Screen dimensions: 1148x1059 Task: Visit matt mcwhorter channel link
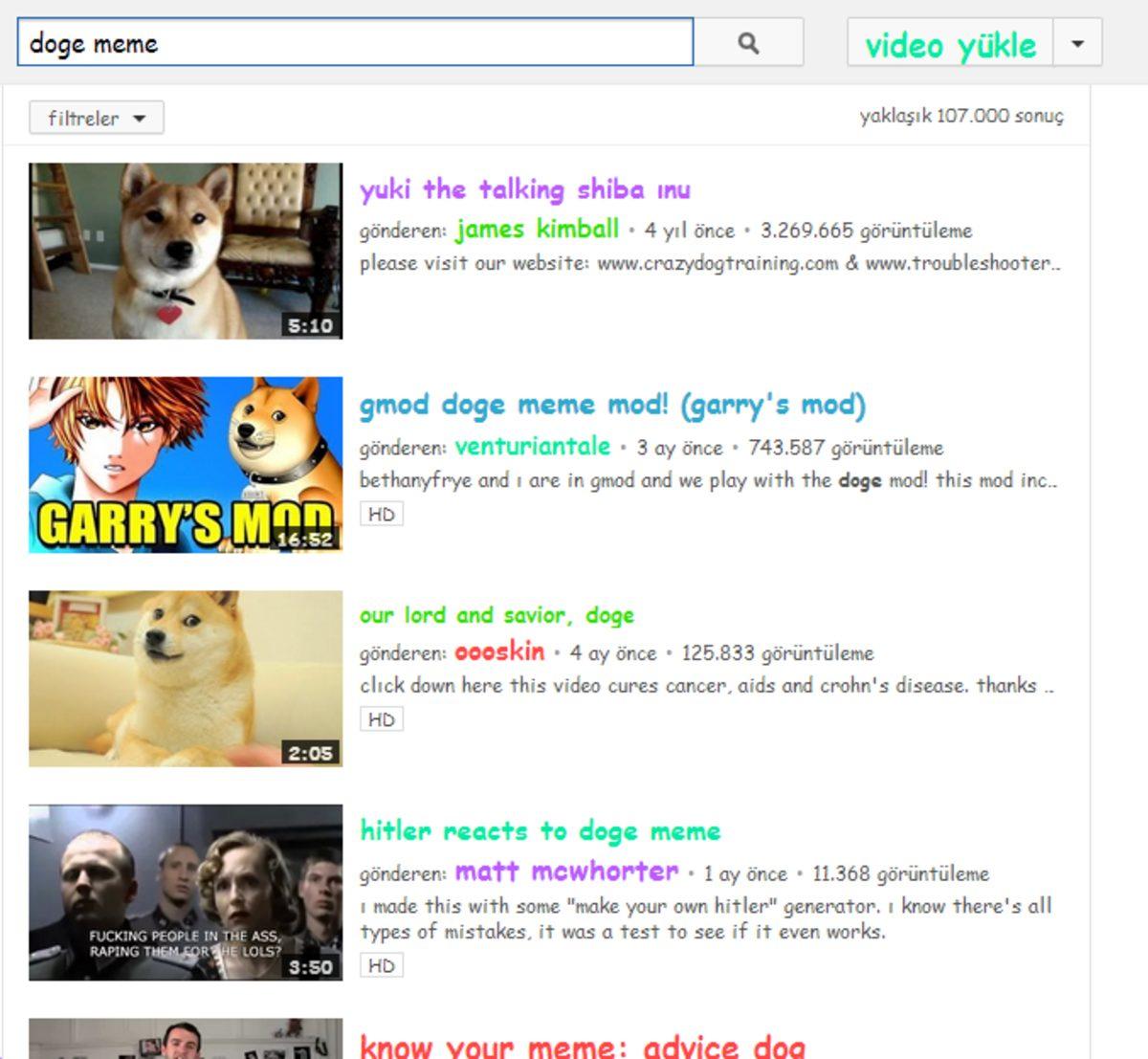566,871
